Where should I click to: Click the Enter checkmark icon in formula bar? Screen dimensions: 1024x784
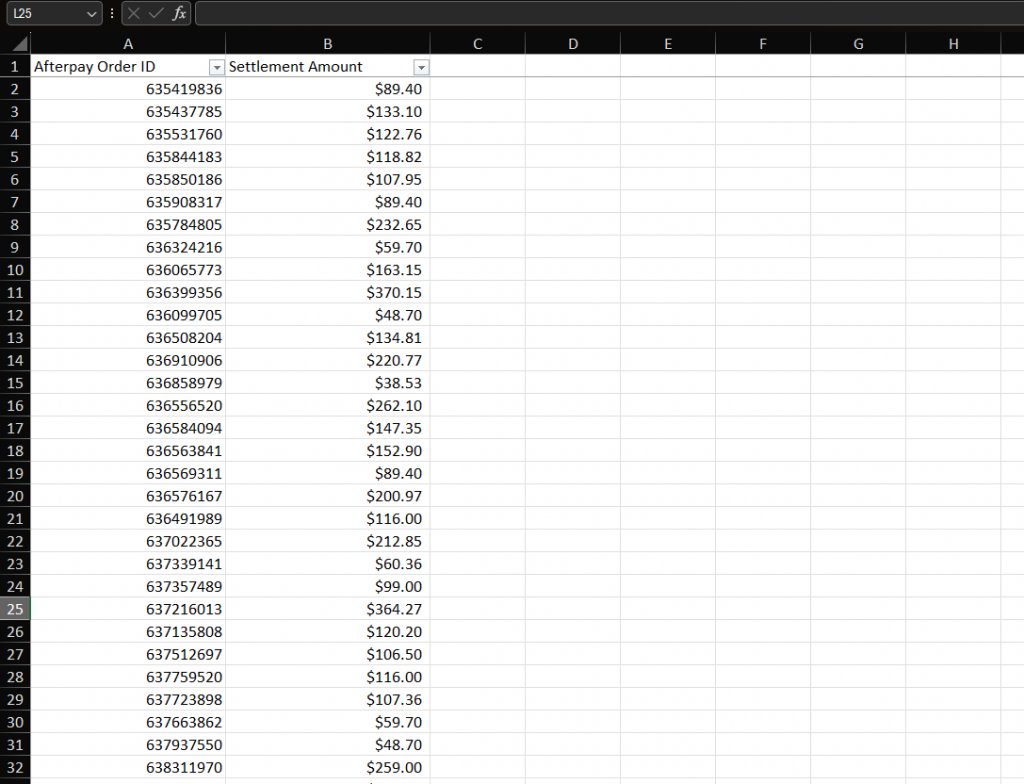pyautogui.click(x=156, y=14)
